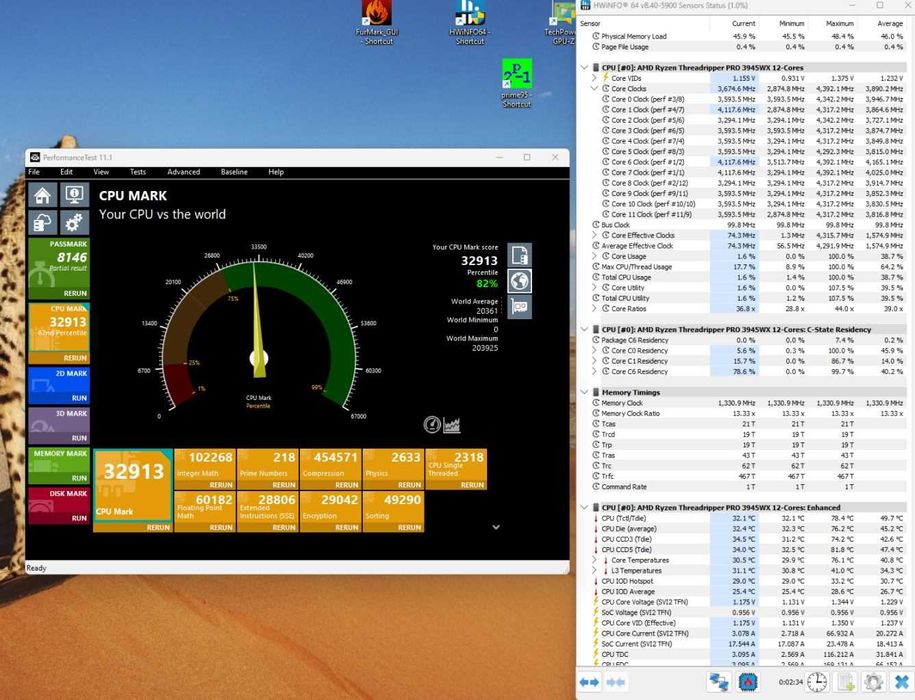915x700 pixels.
Task: Open the Help menu
Action: pyautogui.click(x=276, y=172)
